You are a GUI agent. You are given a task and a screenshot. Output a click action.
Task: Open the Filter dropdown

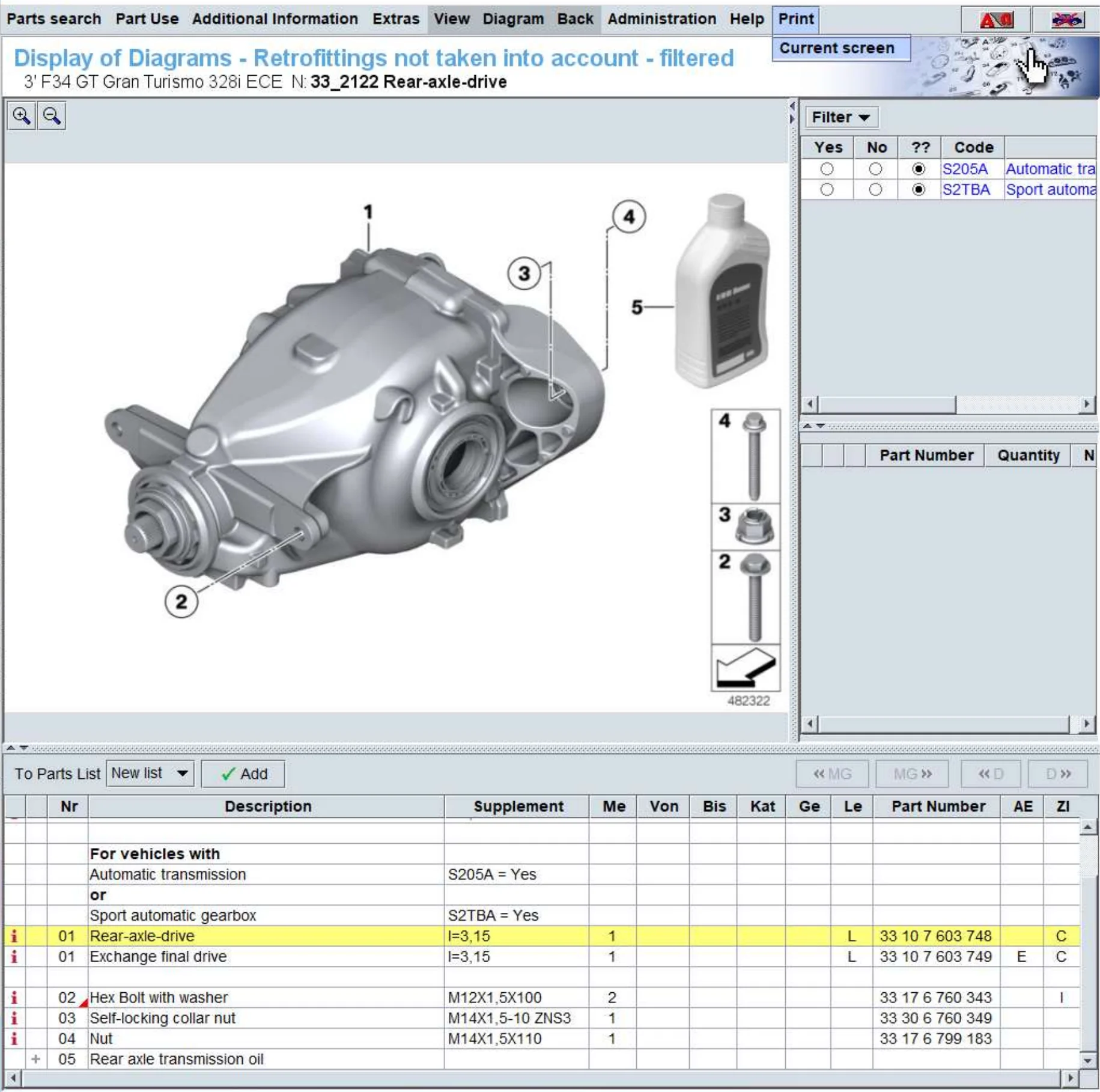841,117
